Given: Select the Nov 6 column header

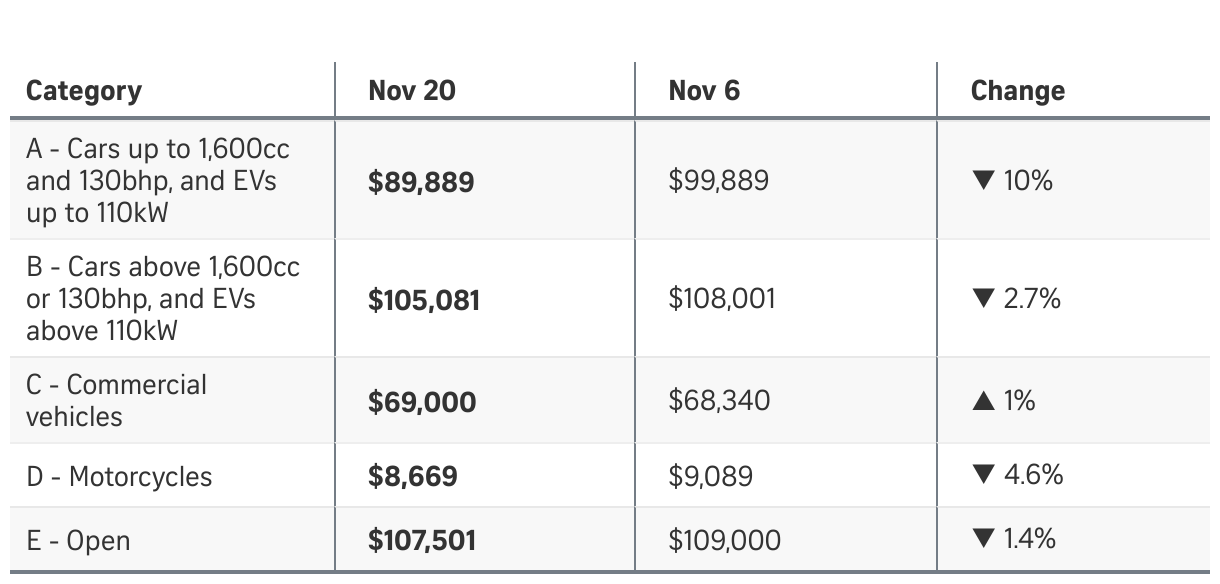Looking at the screenshot, I should coord(704,91).
